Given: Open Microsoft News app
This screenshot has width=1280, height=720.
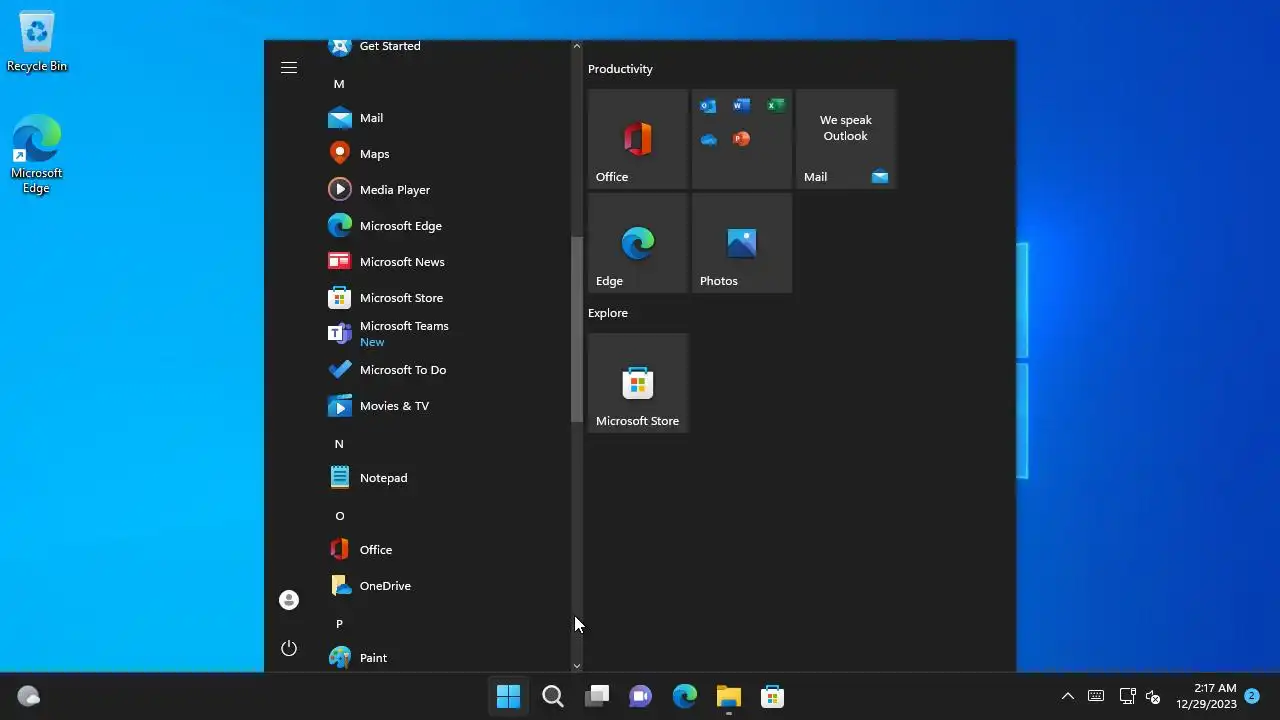Looking at the screenshot, I should pyautogui.click(x=446, y=262).
